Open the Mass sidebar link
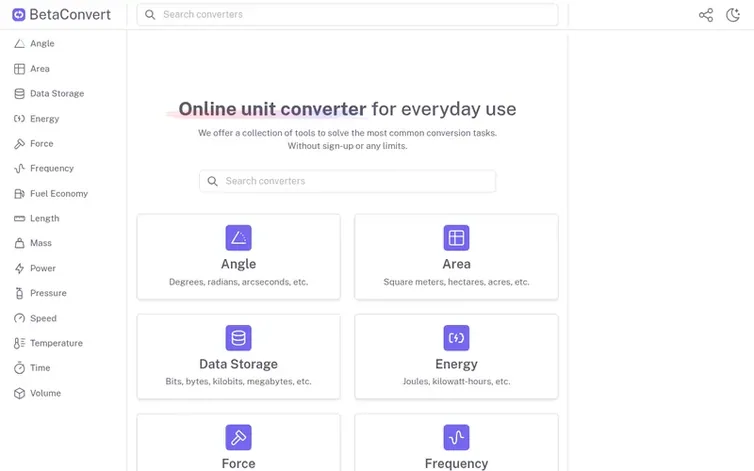This screenshot has height=471, width=754. tap(40, 243)
